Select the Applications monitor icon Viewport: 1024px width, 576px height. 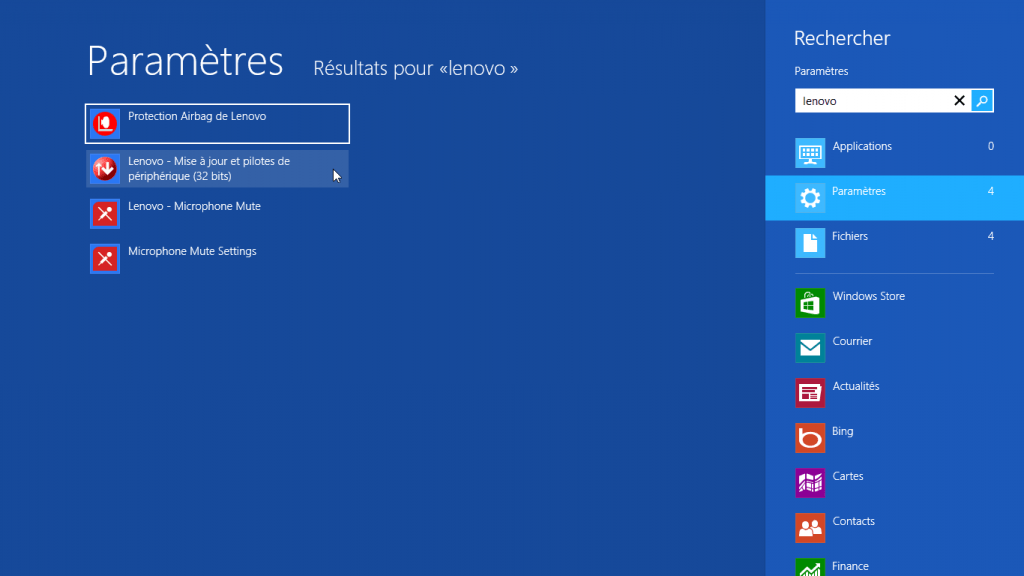point(810,153)
